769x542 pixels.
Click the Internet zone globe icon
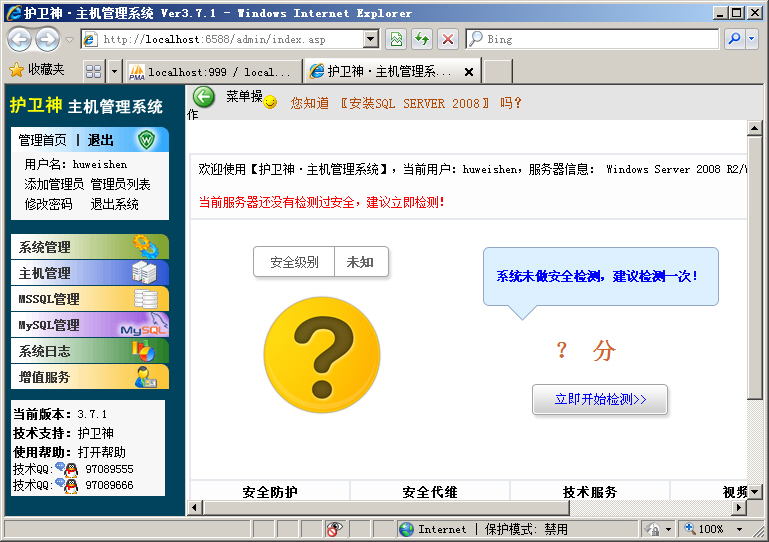coord(407,529)
